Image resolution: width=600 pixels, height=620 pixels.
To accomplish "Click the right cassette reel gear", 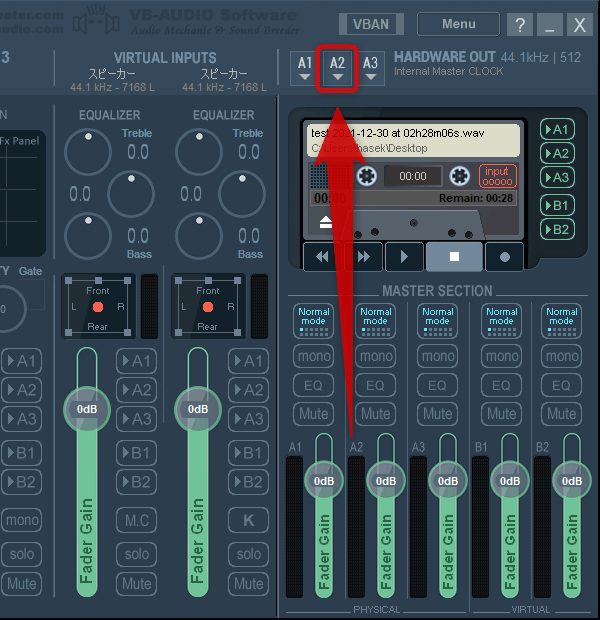I will point(460,176).
